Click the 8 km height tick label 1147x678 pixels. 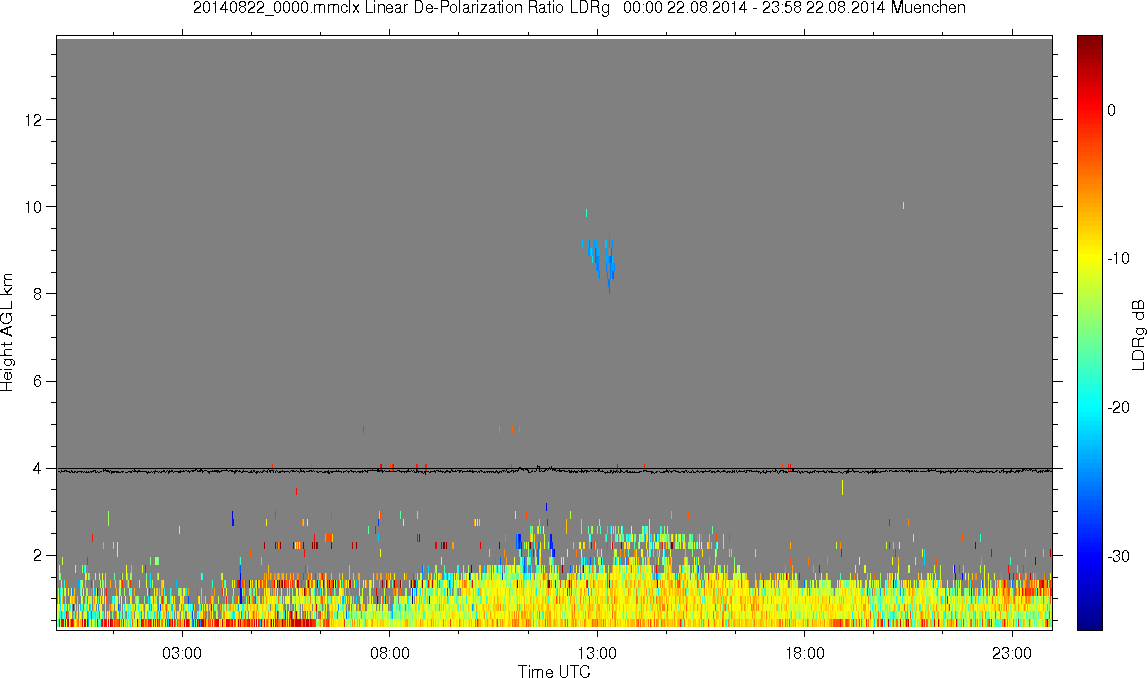[38, 294]
